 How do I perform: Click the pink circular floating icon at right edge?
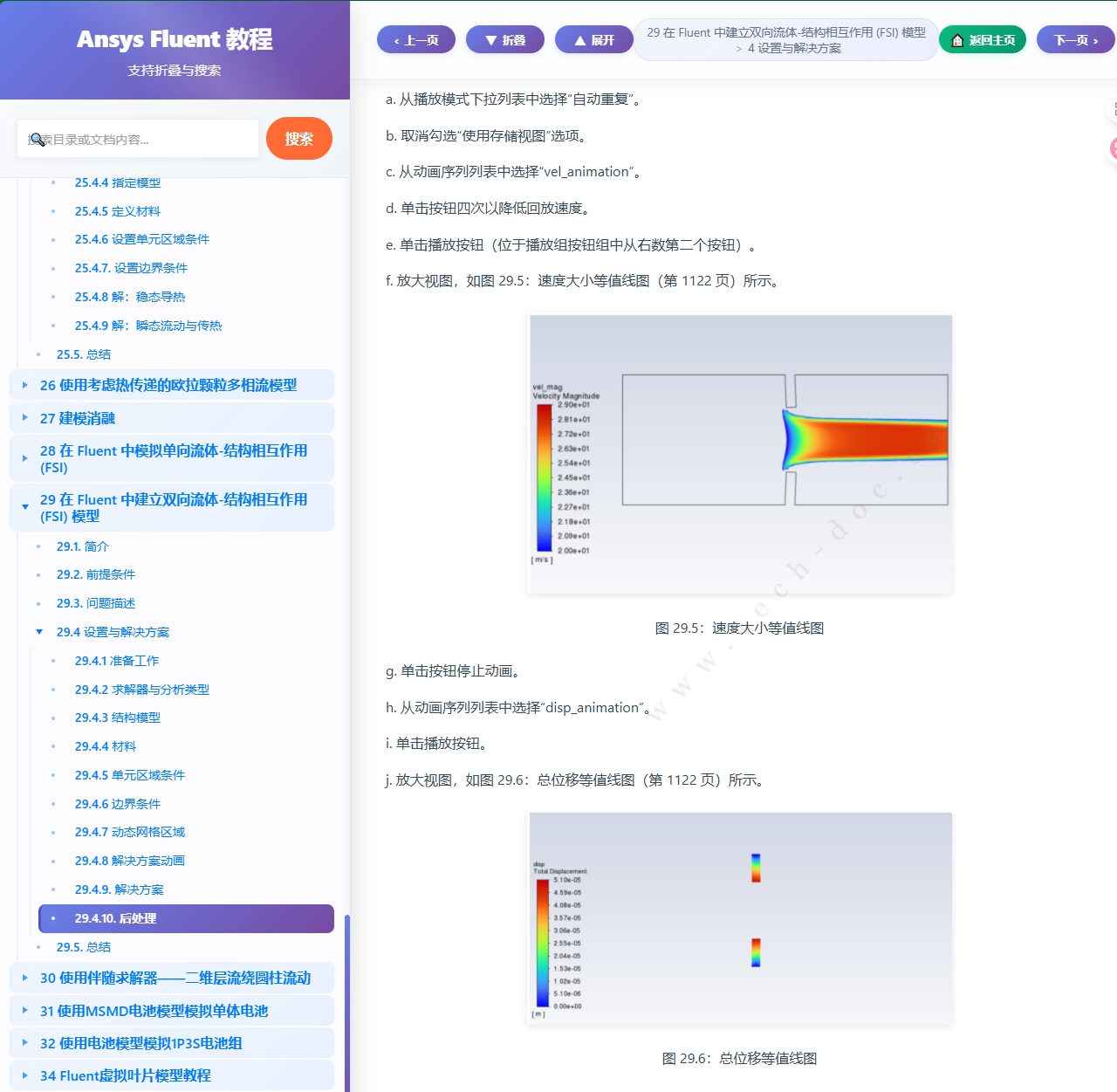coord(1114,148)
